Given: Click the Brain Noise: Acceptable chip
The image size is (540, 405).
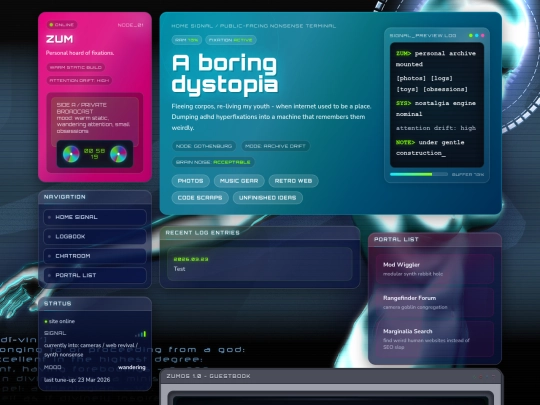Looking at the screenshot, I should [213, 162].
